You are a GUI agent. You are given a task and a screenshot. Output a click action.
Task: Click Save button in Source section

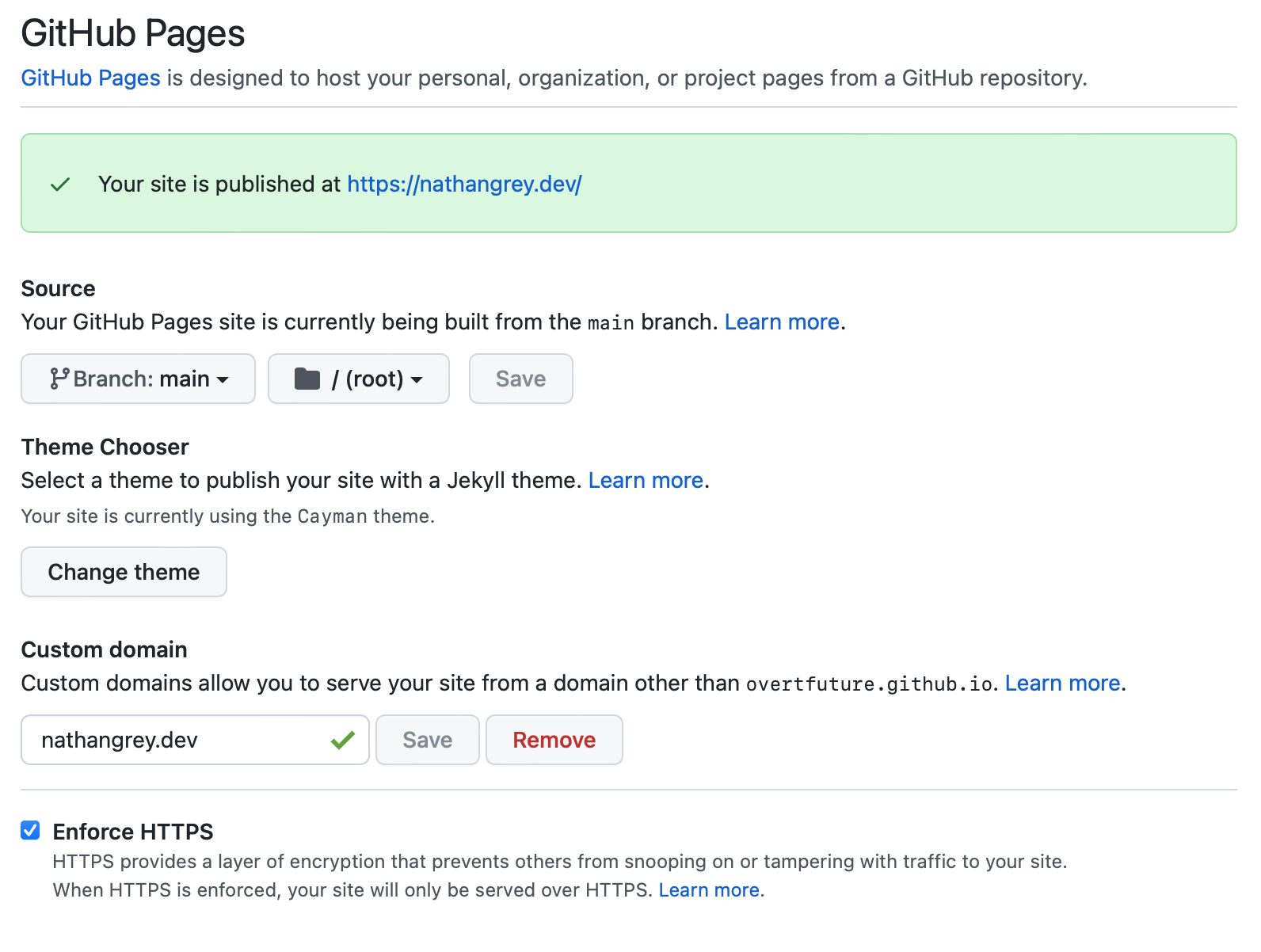coord(521,379)
